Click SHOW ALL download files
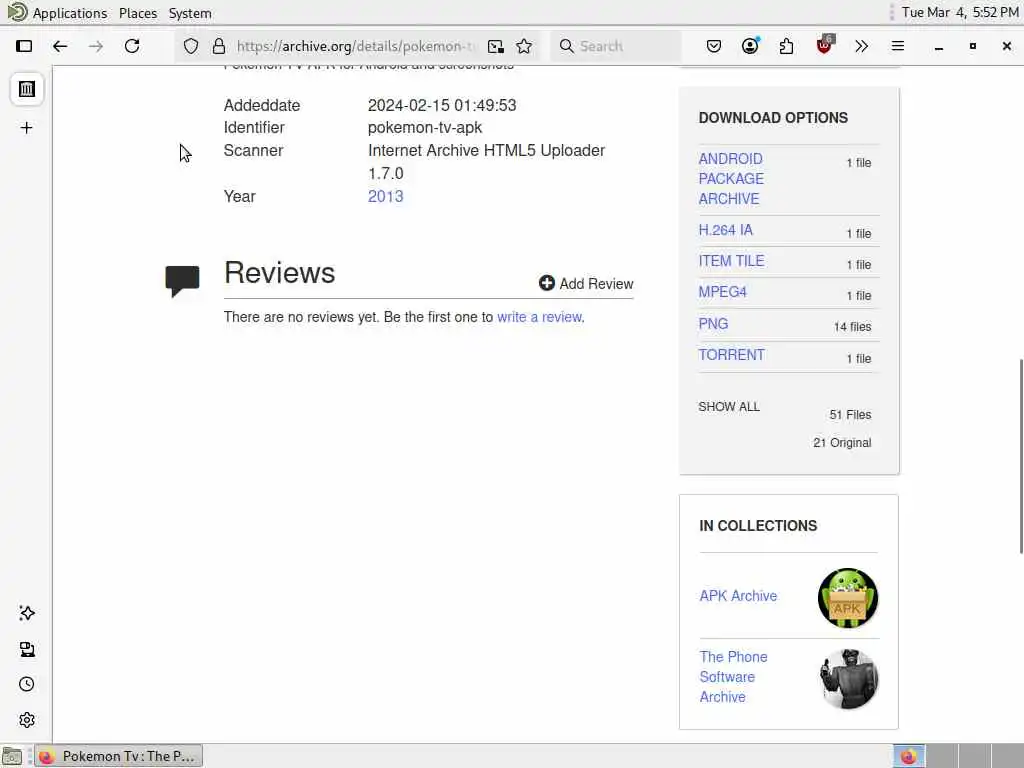 pos(729,406)
